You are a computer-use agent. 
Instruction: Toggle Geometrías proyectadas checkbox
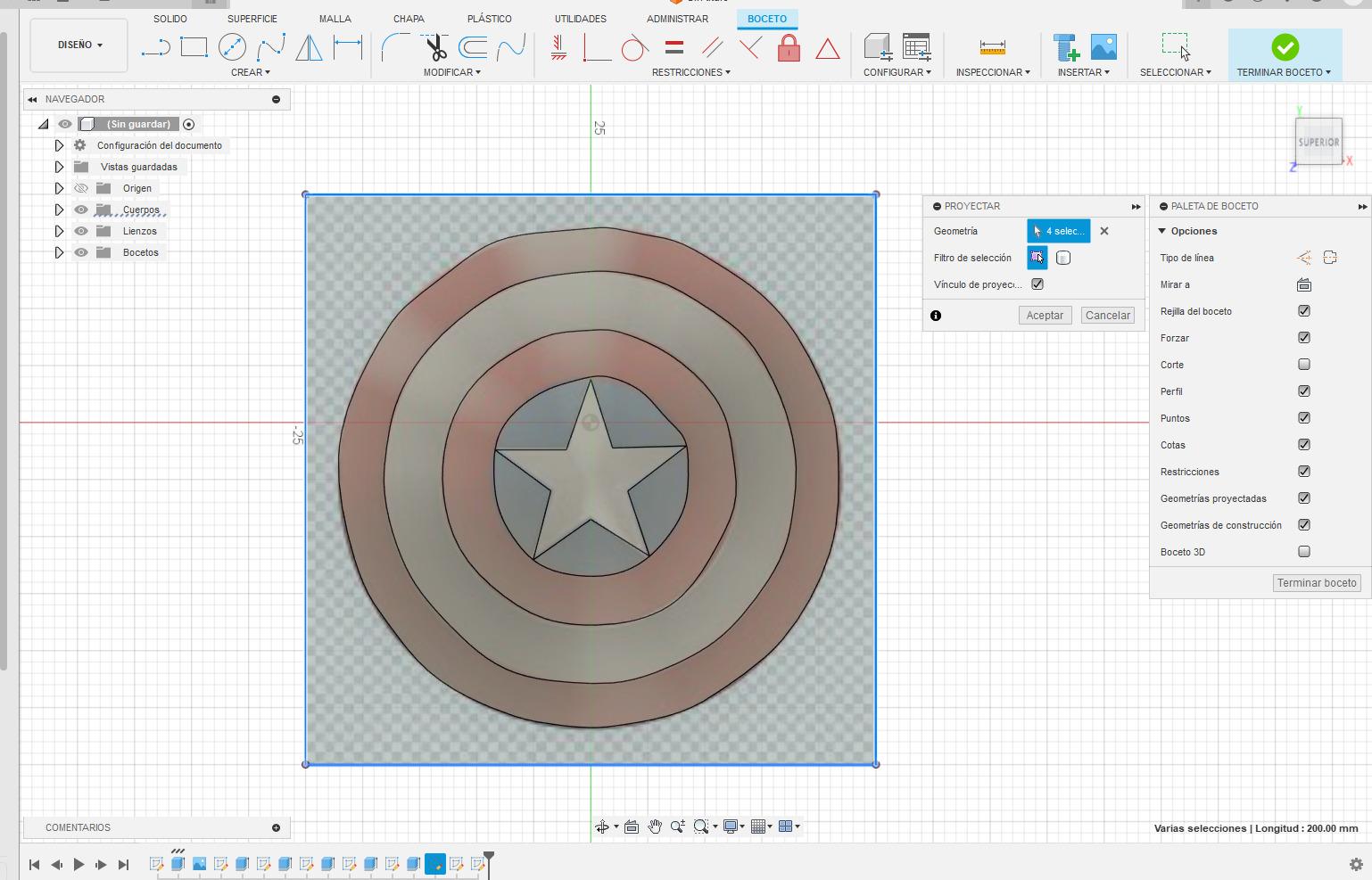(x=1304, y=498)
